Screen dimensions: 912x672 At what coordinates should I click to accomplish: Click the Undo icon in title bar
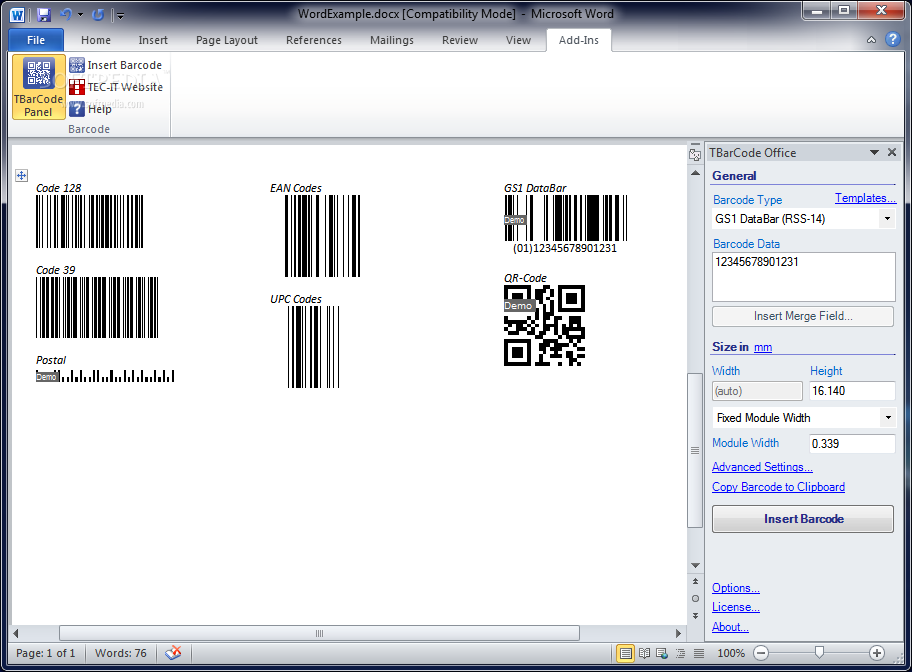coord(66,15)
